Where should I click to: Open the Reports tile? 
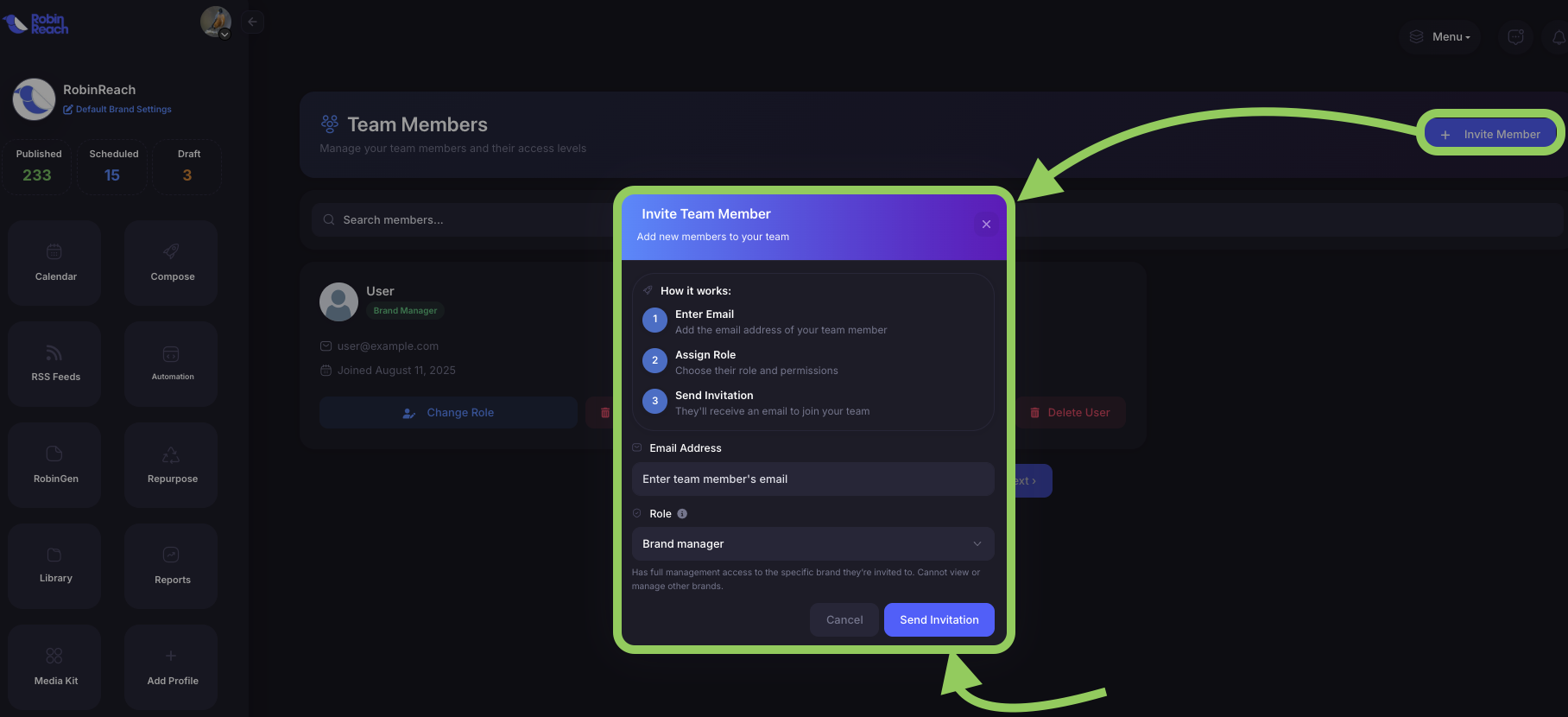tap(172, 566)
